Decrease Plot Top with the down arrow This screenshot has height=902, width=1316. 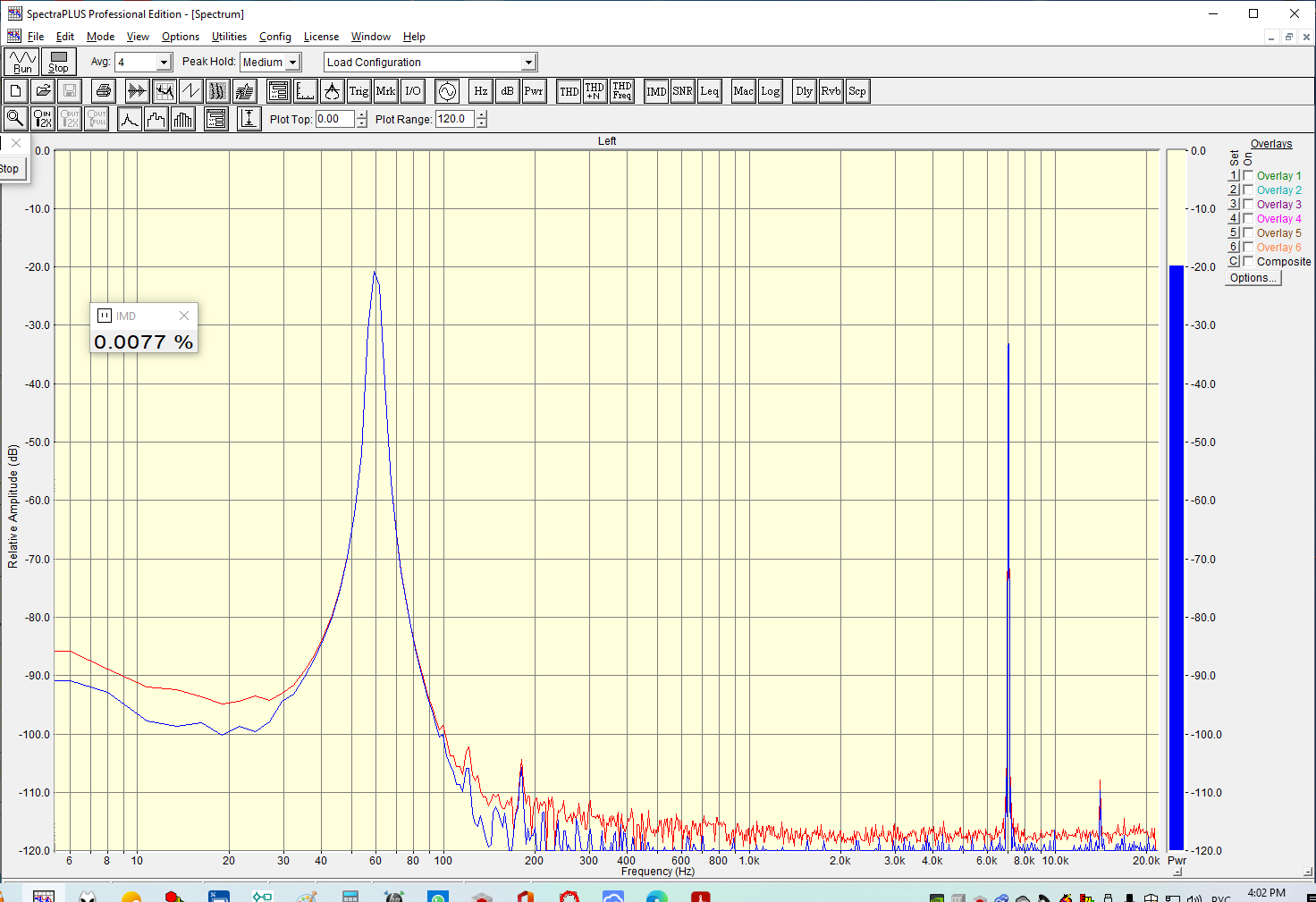pos(361,123)
